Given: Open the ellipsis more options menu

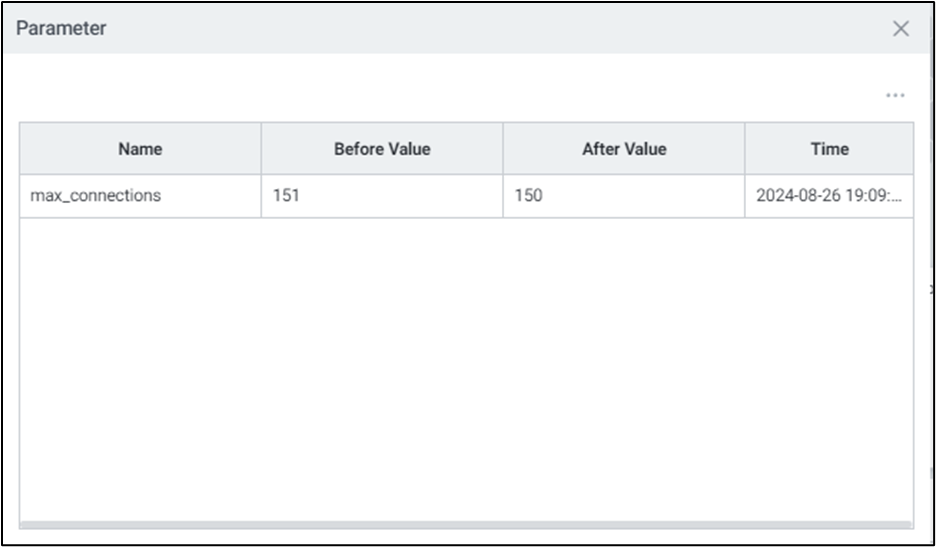Looking at the screenshot, I should coord(894,96).
